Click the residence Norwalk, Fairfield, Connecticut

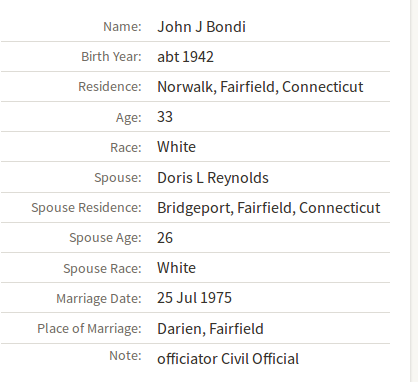(260, 87)
